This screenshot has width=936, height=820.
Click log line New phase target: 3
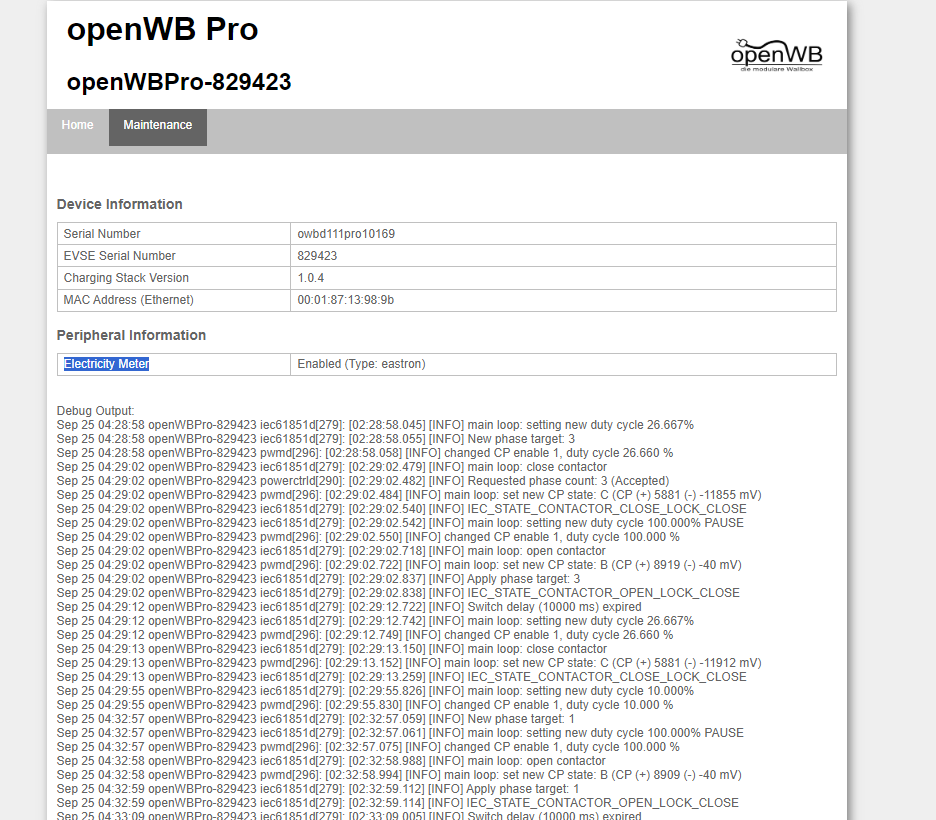tap(316, 439)
